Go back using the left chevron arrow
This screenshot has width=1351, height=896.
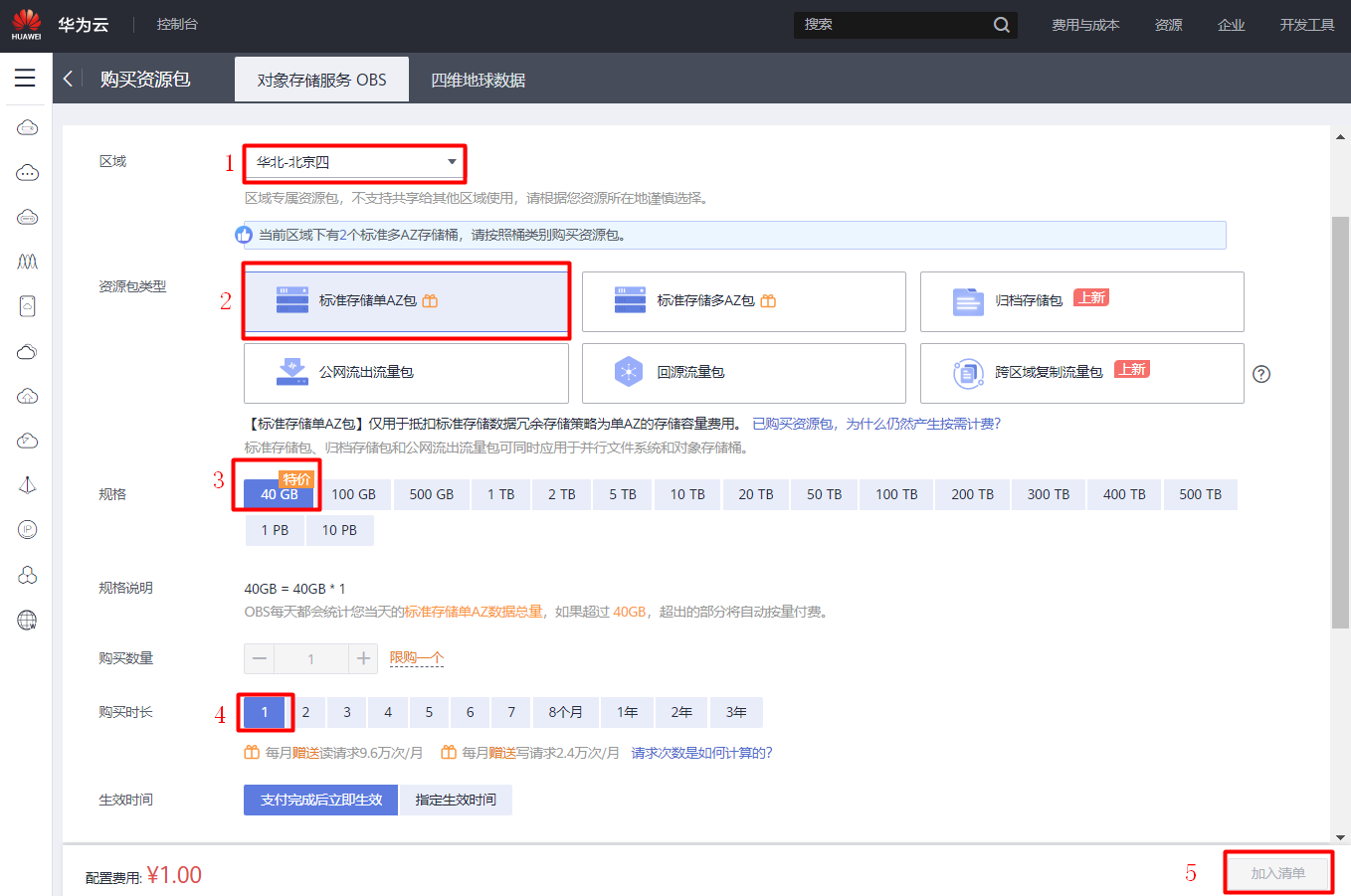click(68, 79)
